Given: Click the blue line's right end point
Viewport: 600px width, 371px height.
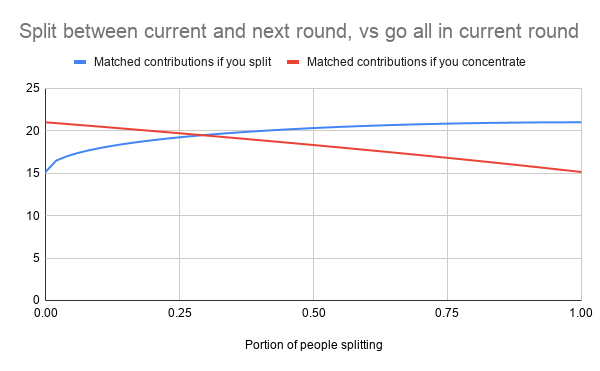Looking at the screenshot, I should (x=580, y=122).
